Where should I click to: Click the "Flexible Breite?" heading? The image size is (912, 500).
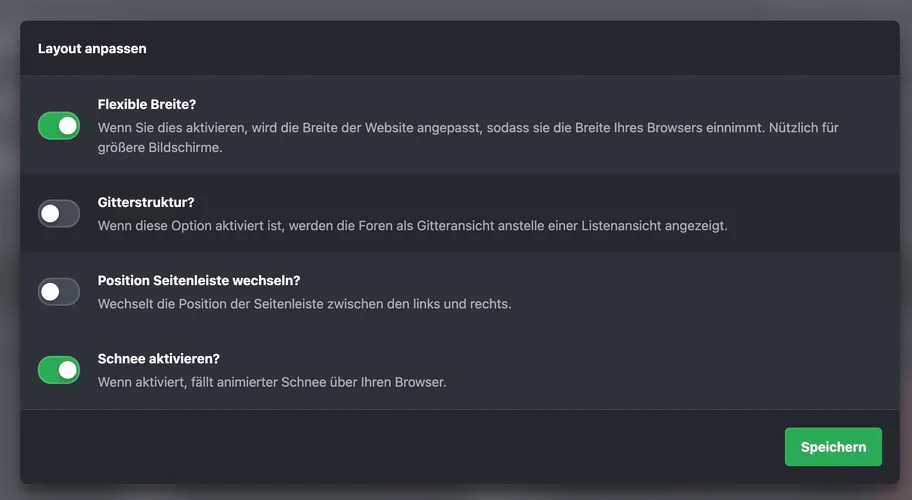tap(146, 104)
